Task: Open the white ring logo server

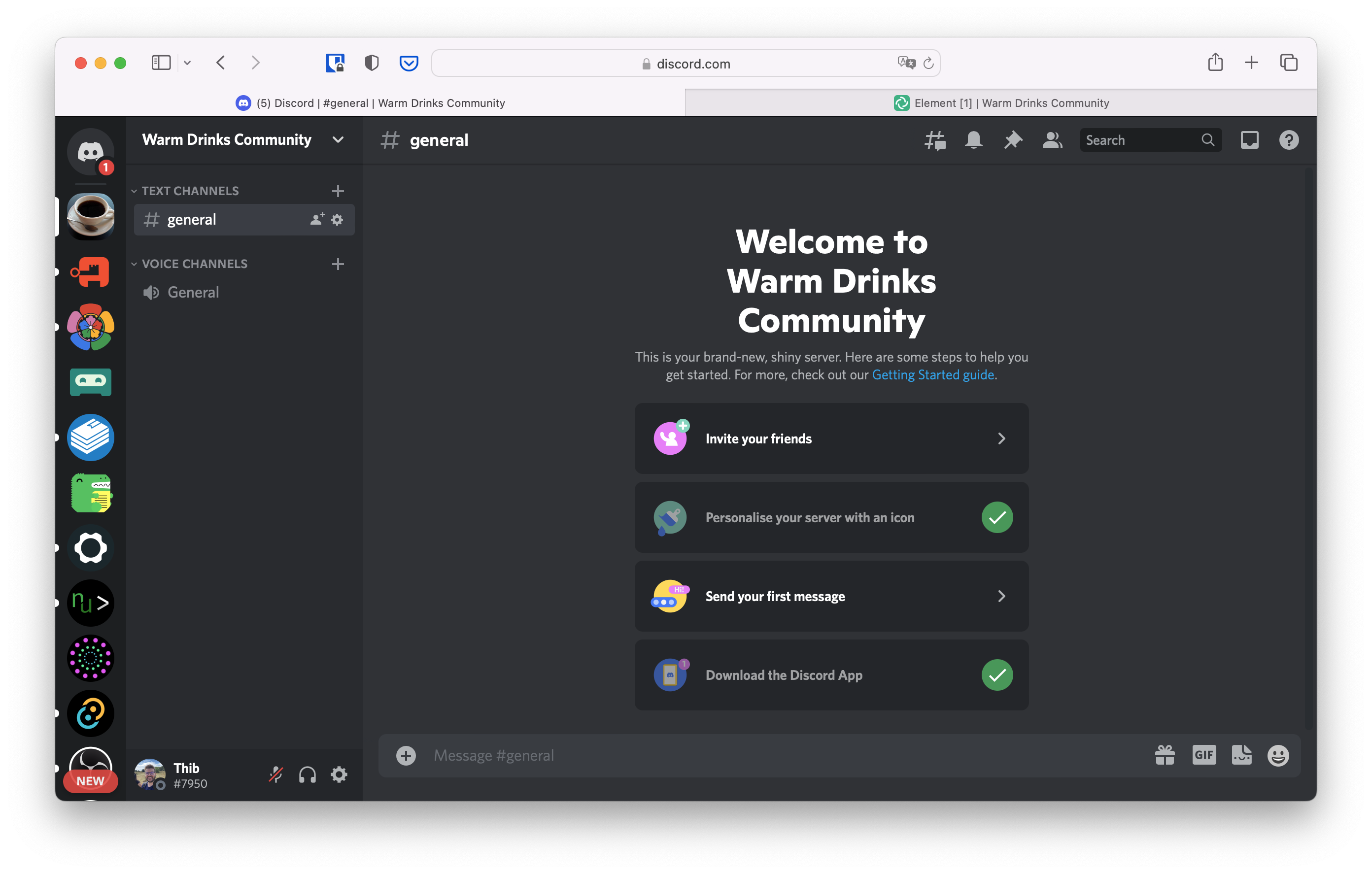Action: [91, 548]
